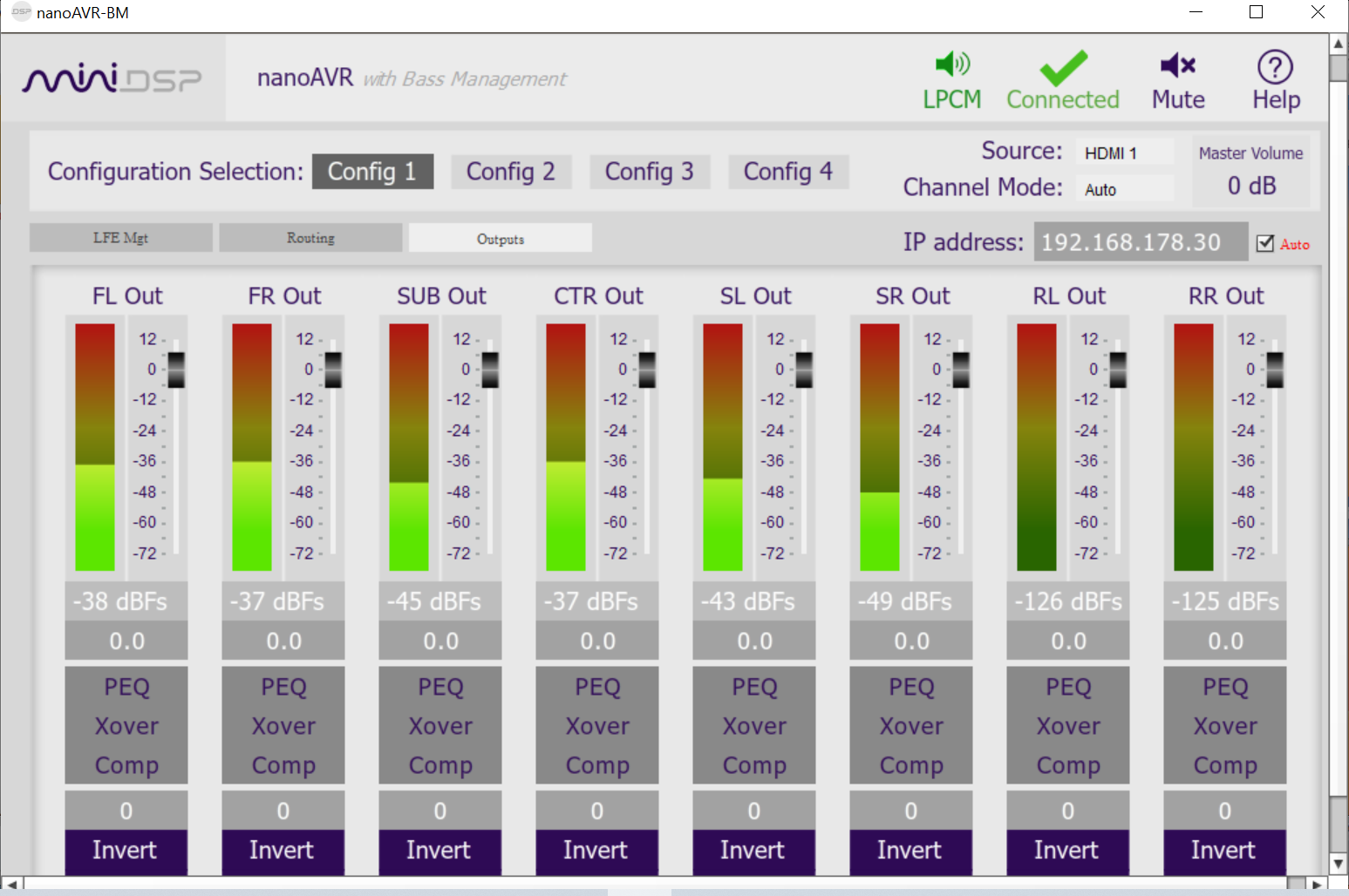1349x896 pixels.
Task: Click the CTR Out gain fader handle
Action: [647, 370]
